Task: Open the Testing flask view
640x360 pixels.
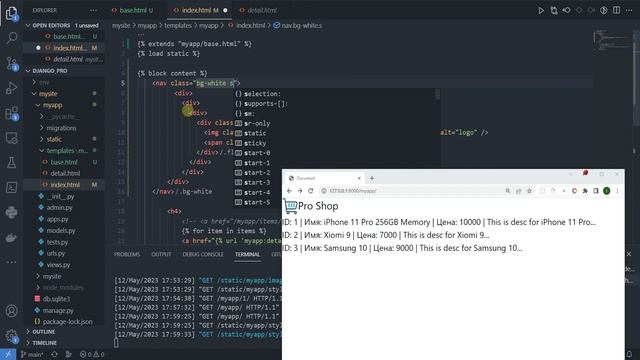Action: pyautogui.click(x=11, y=162)
